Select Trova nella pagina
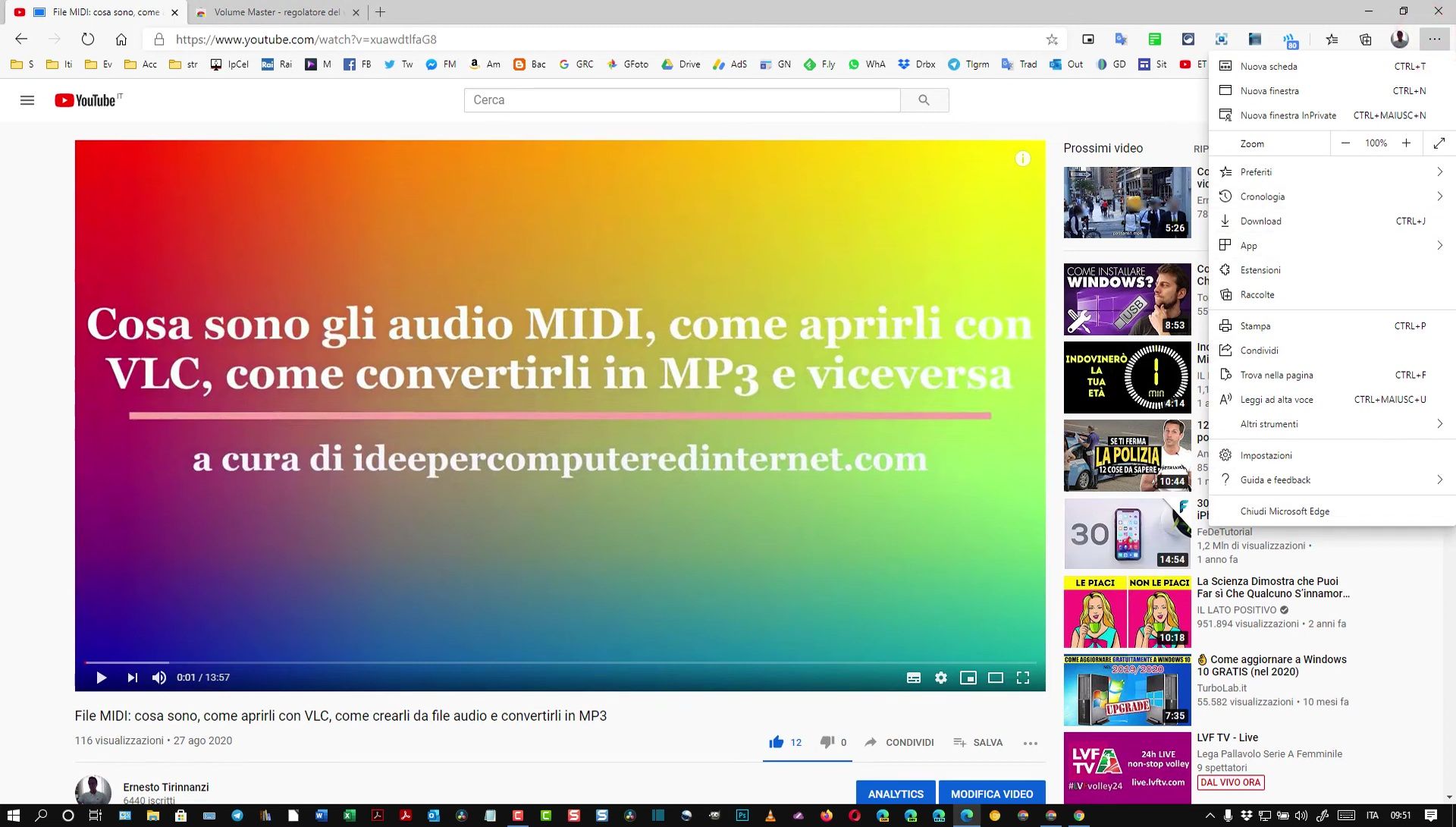This screenshot has width=1456, height=827. point(1332,375)
